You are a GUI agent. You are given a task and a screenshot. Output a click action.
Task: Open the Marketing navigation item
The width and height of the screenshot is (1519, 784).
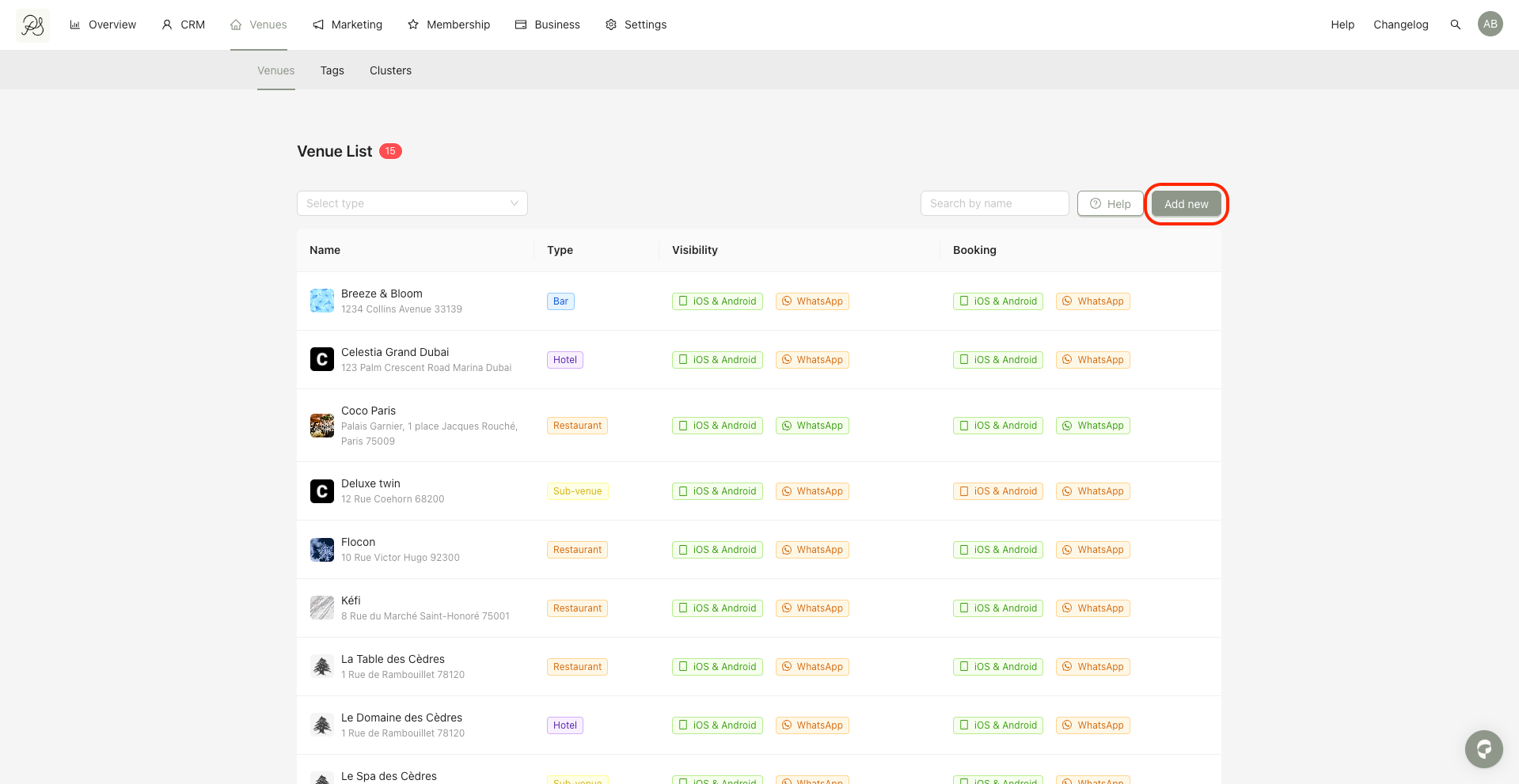point(347,25)
